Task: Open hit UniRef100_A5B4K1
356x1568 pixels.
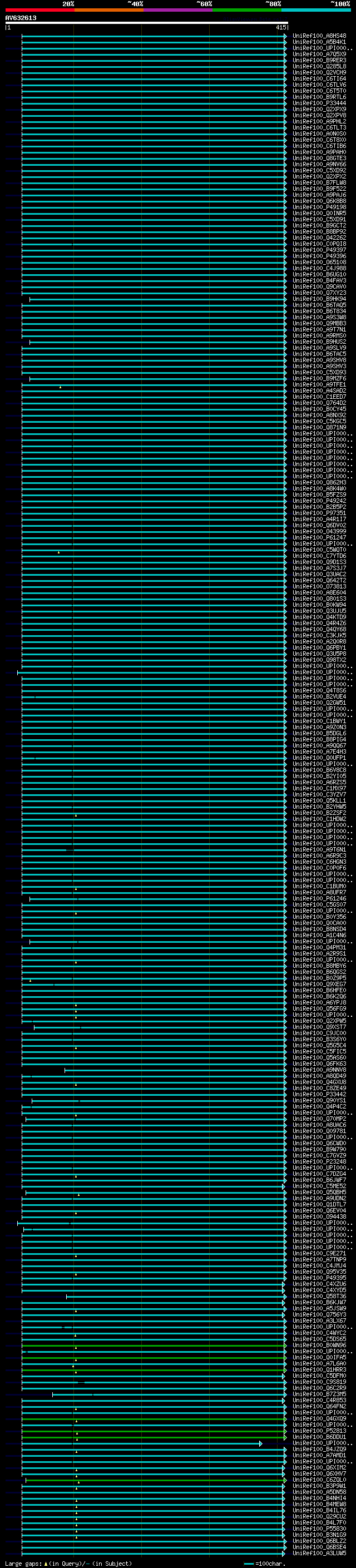Action: (x=319, y=42)
